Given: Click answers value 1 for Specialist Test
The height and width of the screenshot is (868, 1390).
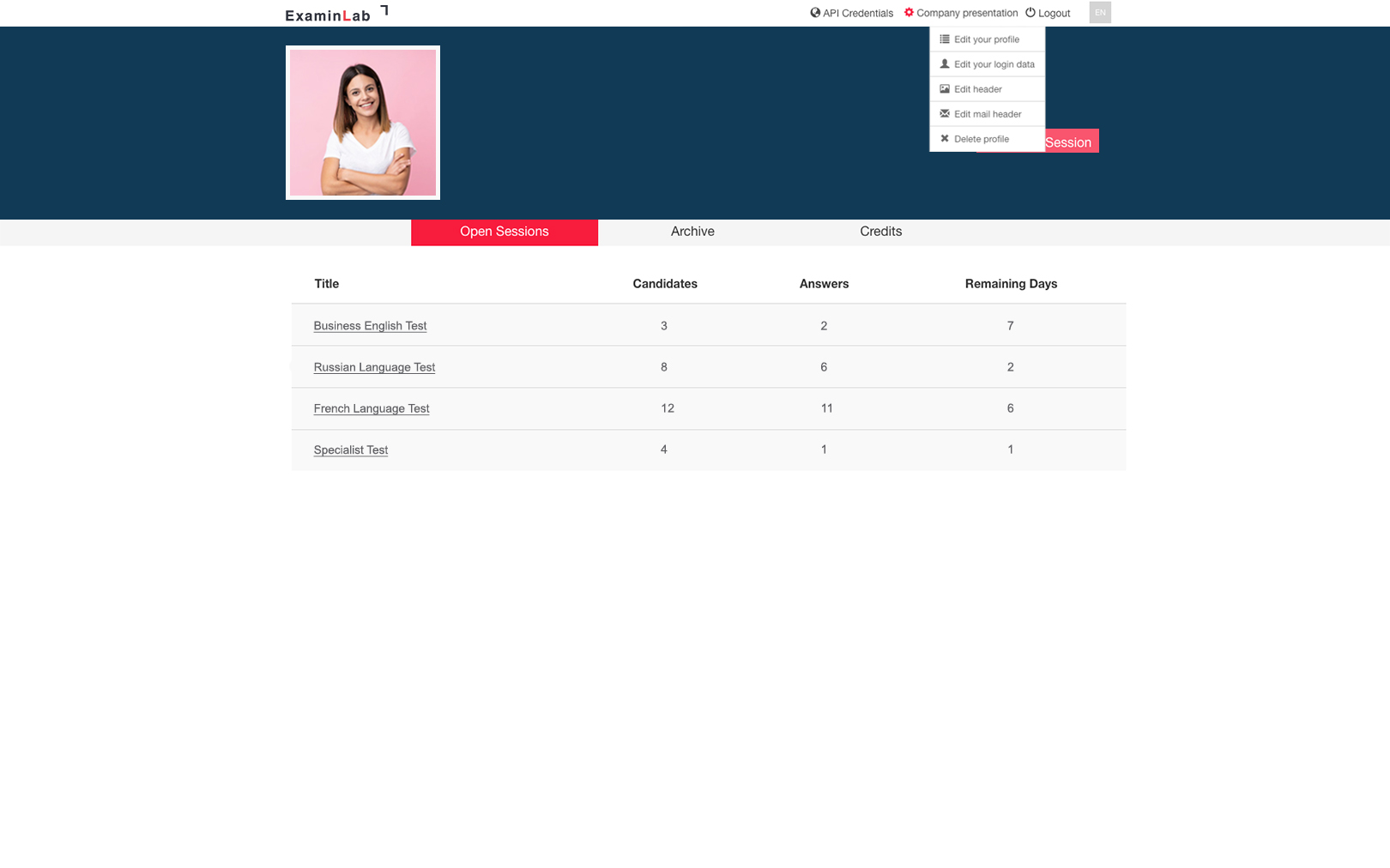Looking at the screenshot, I should pyautogui.click(x=824, y=449).
